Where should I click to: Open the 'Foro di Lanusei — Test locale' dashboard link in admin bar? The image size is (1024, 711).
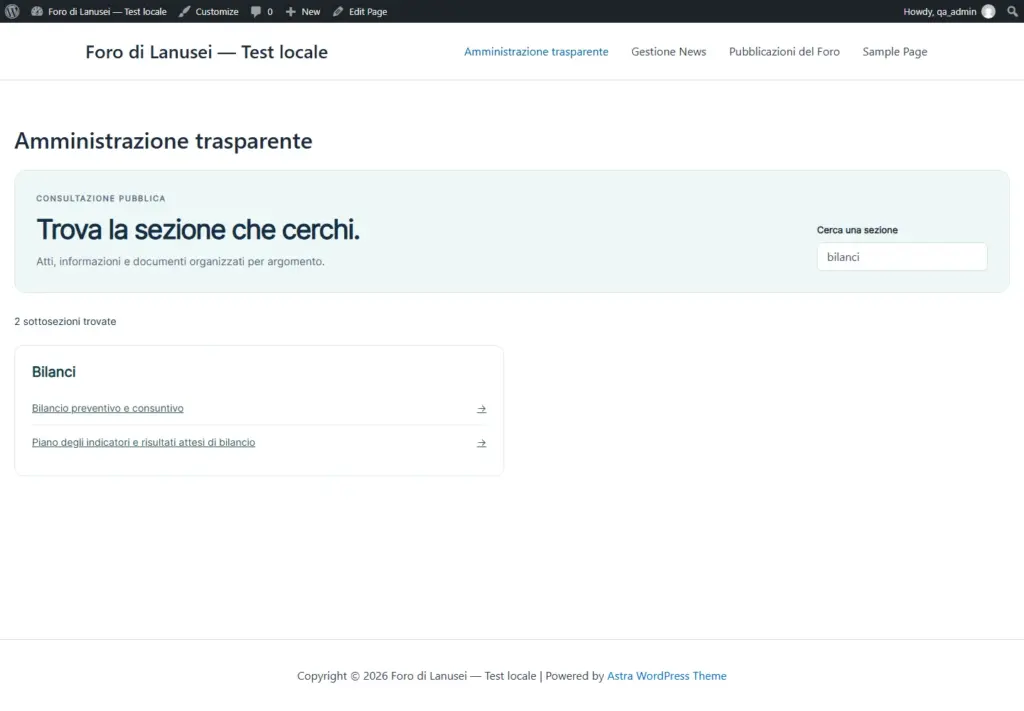pyautogui.click(x=99, y=11)
